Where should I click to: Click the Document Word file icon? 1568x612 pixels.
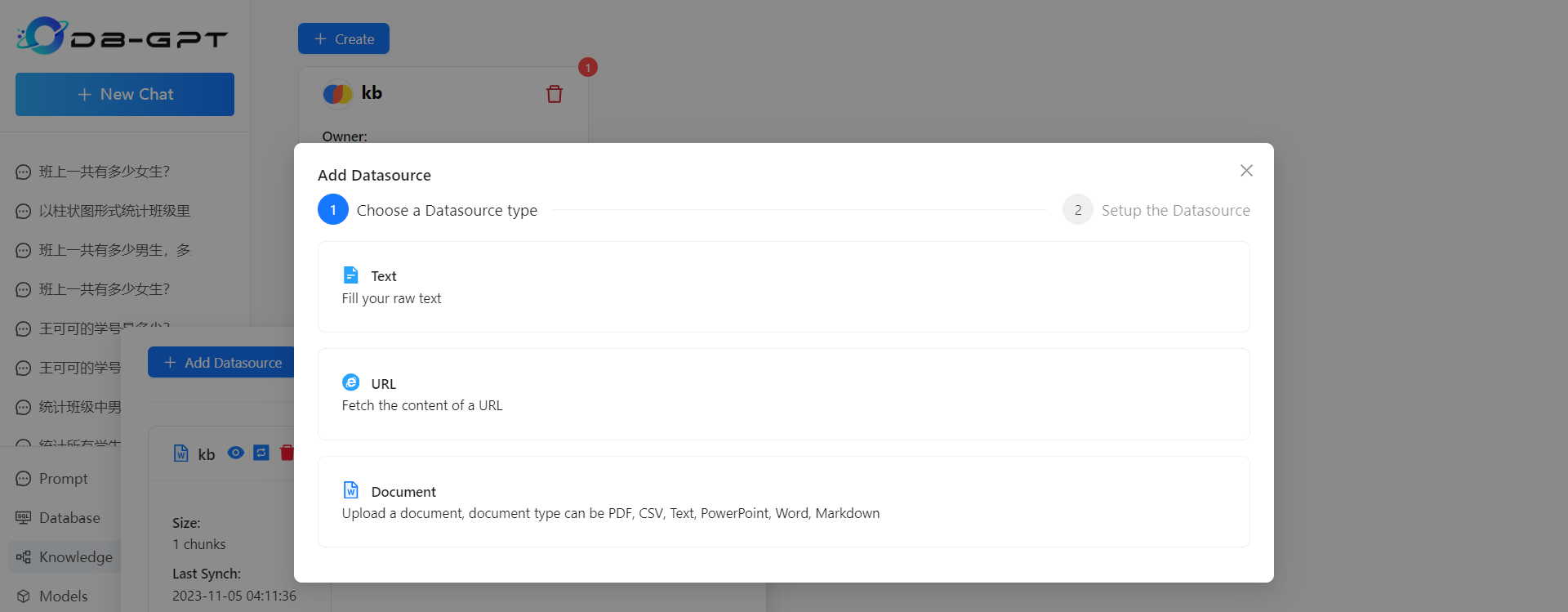point(351,490)
